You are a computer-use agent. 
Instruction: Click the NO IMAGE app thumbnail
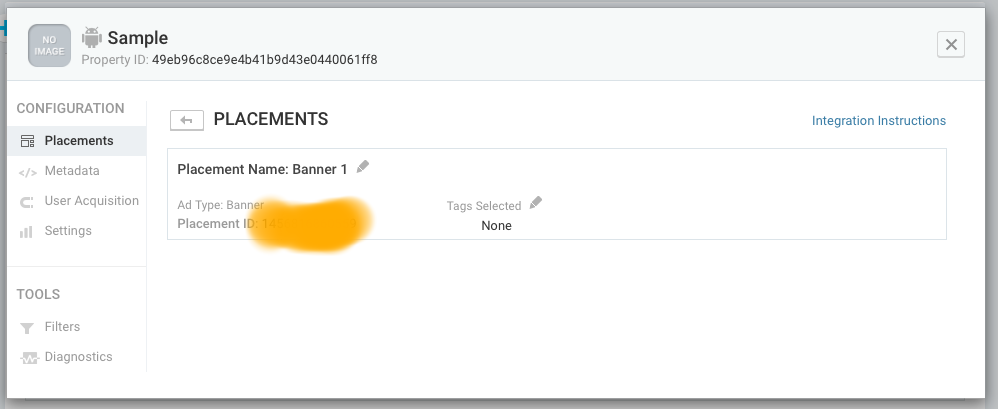click(50, 46)
